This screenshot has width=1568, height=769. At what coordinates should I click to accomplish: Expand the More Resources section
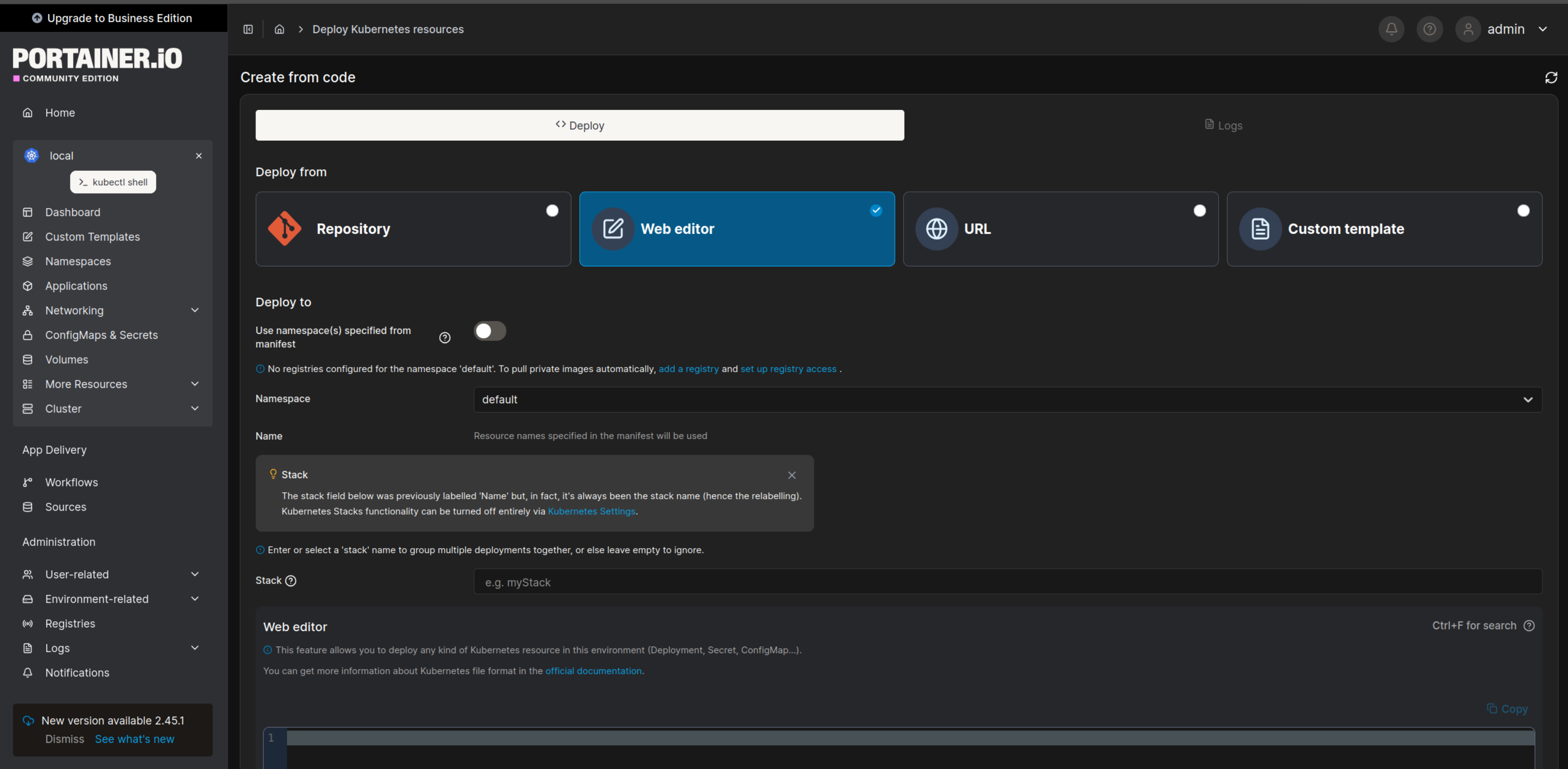pyautogui.click(x=195, y=384)
